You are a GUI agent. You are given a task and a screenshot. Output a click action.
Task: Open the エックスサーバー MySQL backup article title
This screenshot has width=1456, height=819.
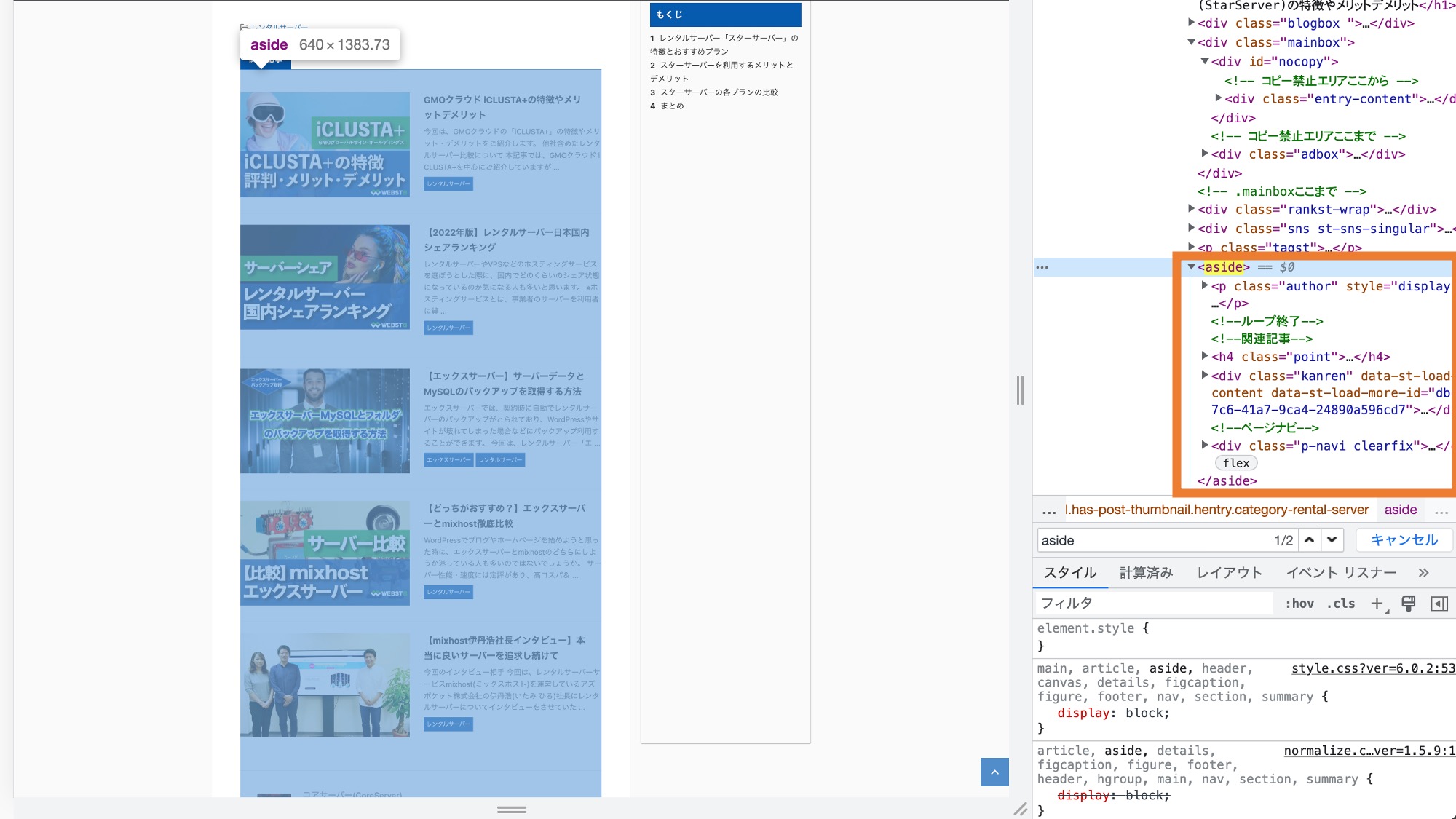tap(505, 384)
